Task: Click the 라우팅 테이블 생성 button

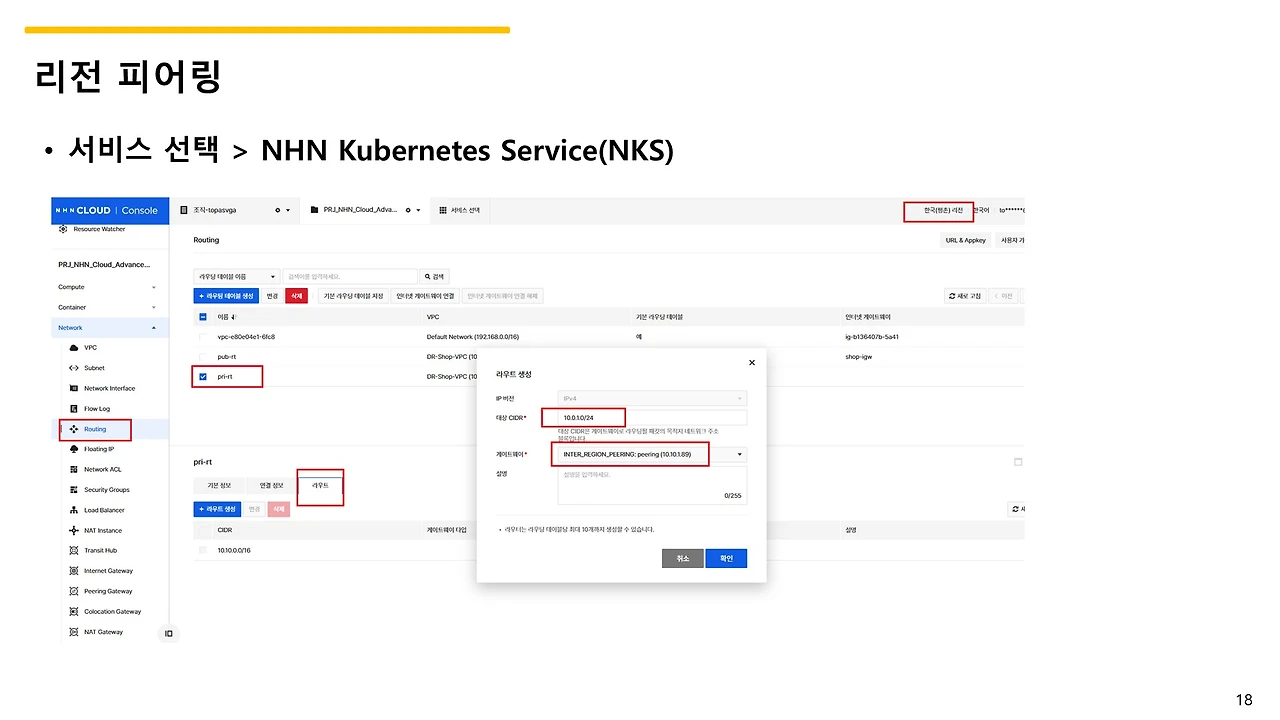Action: click(226, 296)
